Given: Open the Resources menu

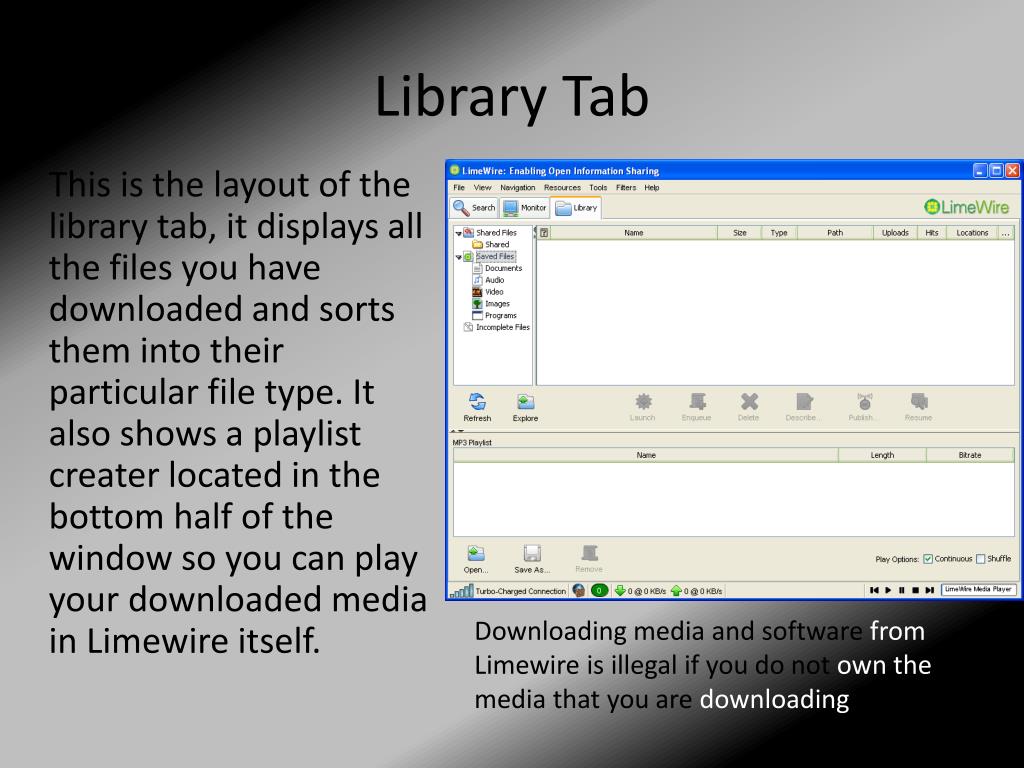Looking at the screenshot, I should point(562,187).
